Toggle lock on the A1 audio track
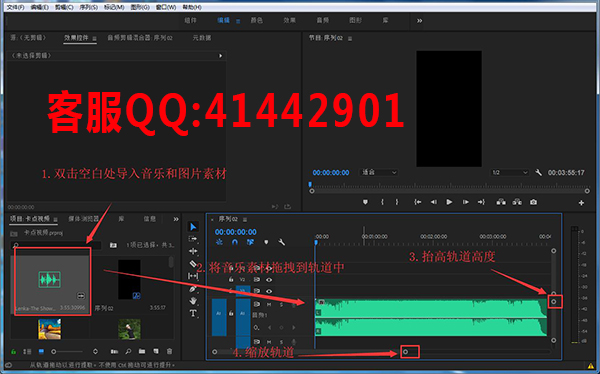Image resolution: width=600 pixels, height=374 pixels. click(231, 313)
